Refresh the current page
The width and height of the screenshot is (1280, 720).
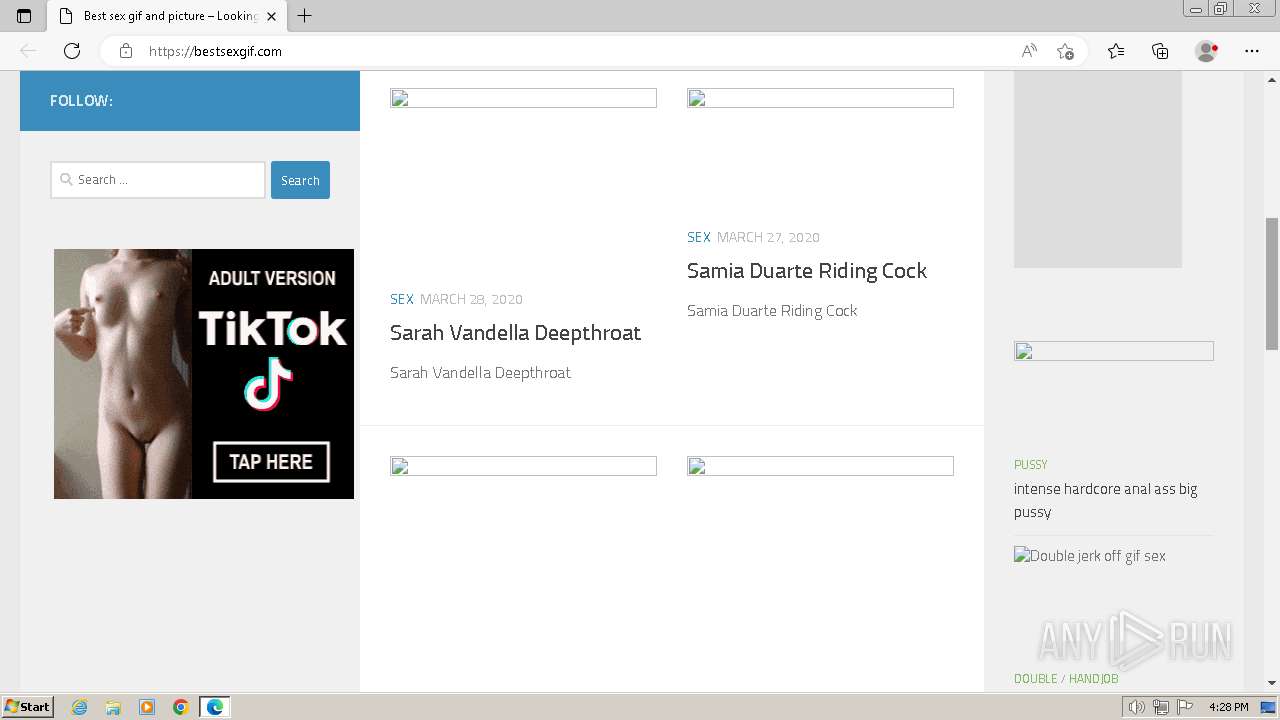click(x=72, y=51)
